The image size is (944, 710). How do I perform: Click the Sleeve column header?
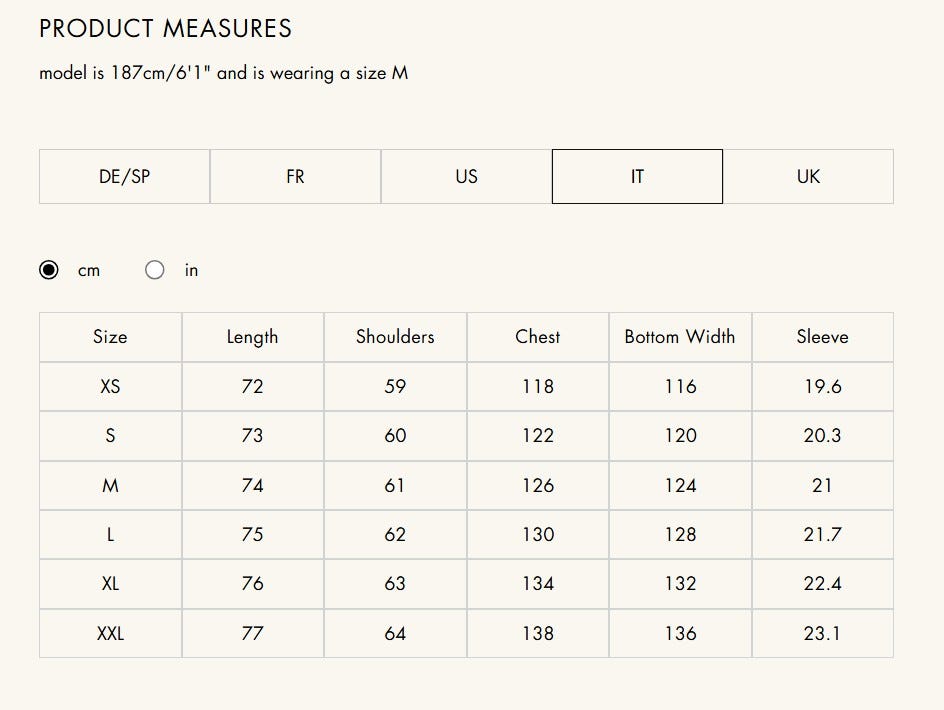(x=822, y=337)
